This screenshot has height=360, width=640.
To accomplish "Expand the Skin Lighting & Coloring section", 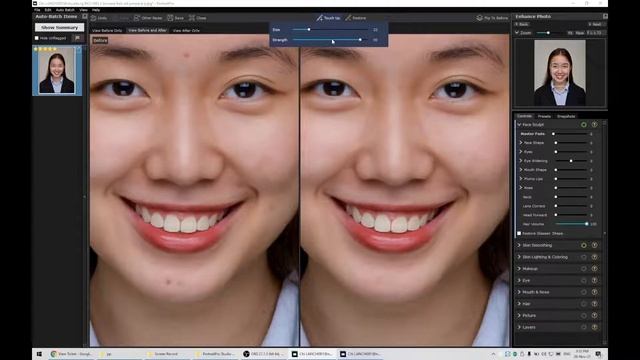I will [519, 257].
